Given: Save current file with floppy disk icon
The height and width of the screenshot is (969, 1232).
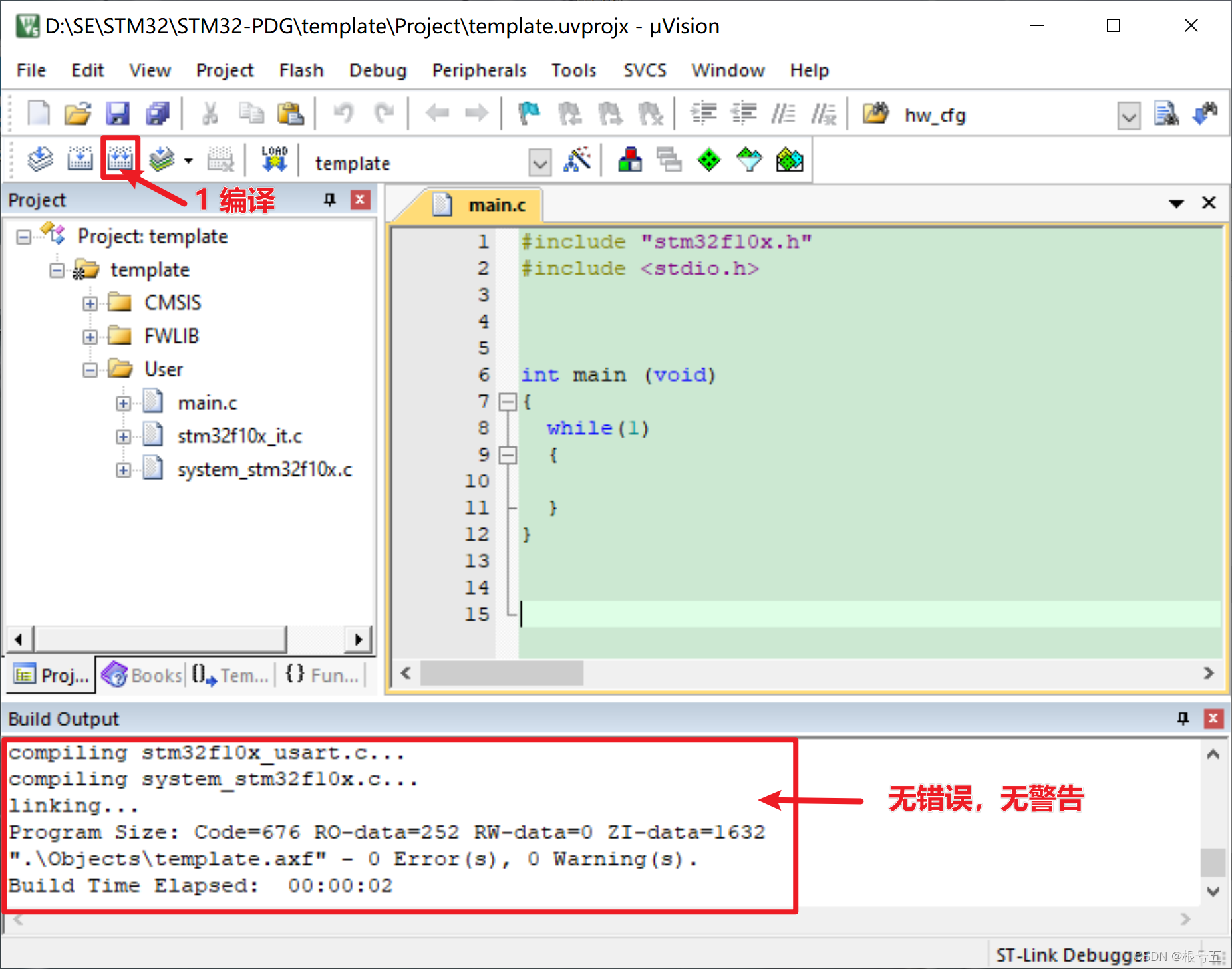Looking at the screenshot, I should coord(118,114).
